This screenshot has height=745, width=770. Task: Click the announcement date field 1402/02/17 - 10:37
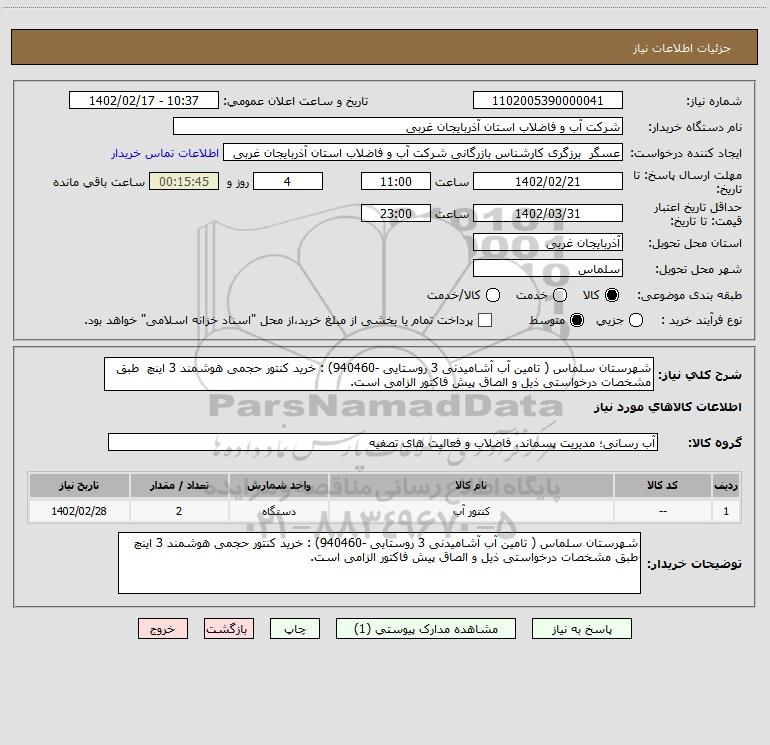point(144,100)
